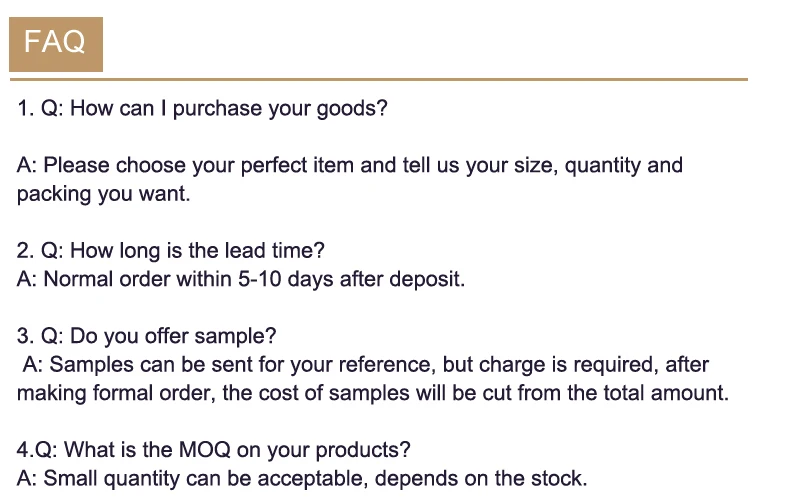
Task: Click the word "quantity" in the first answer
Action: tap(603, 165)
